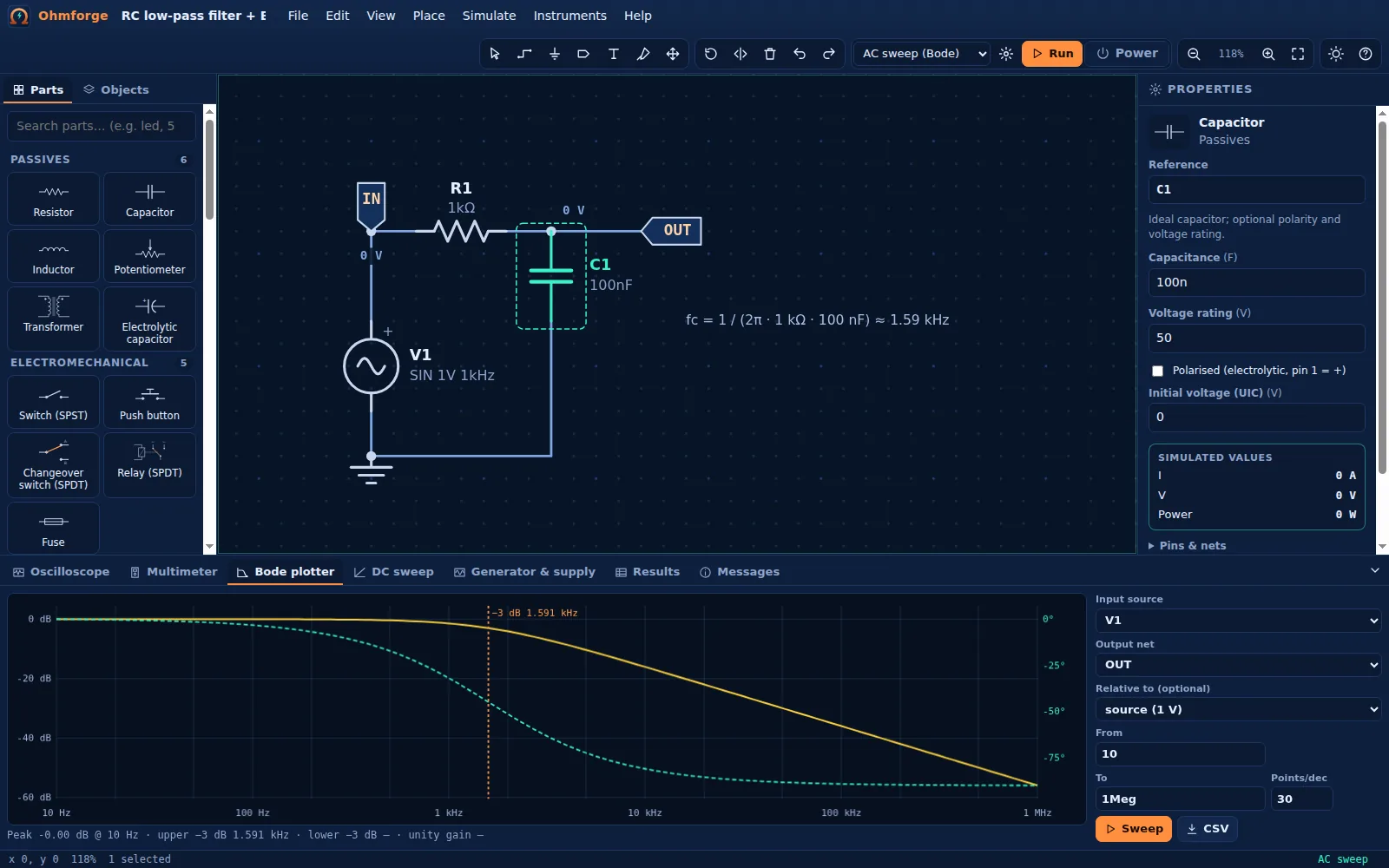Open the Simulate menu
The image size is (1389, 868).
click(489, 16)
